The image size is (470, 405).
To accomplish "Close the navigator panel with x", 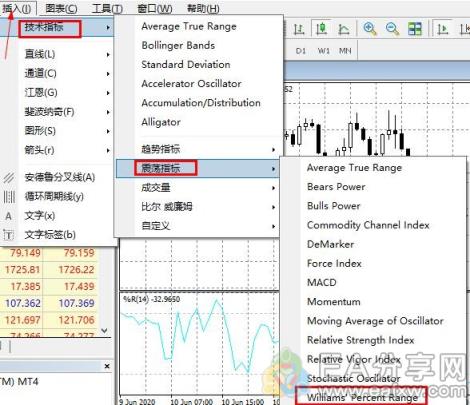I will pyautogui.click(x=107, y=366).
